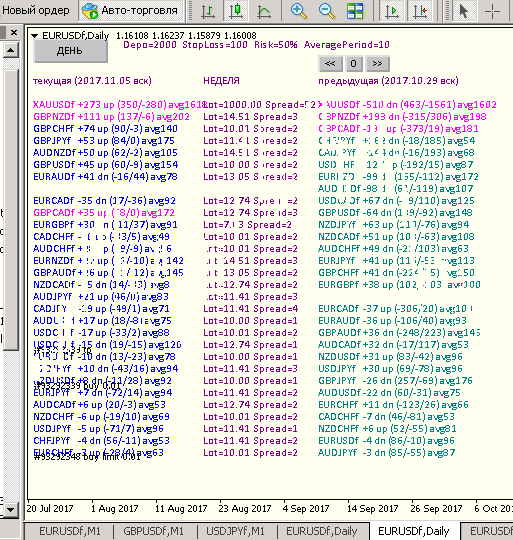The height and width of the screenshot is (540, 513).
Task: Click previous week GBPJPYf -26 dn row
Action: [395, 381]
